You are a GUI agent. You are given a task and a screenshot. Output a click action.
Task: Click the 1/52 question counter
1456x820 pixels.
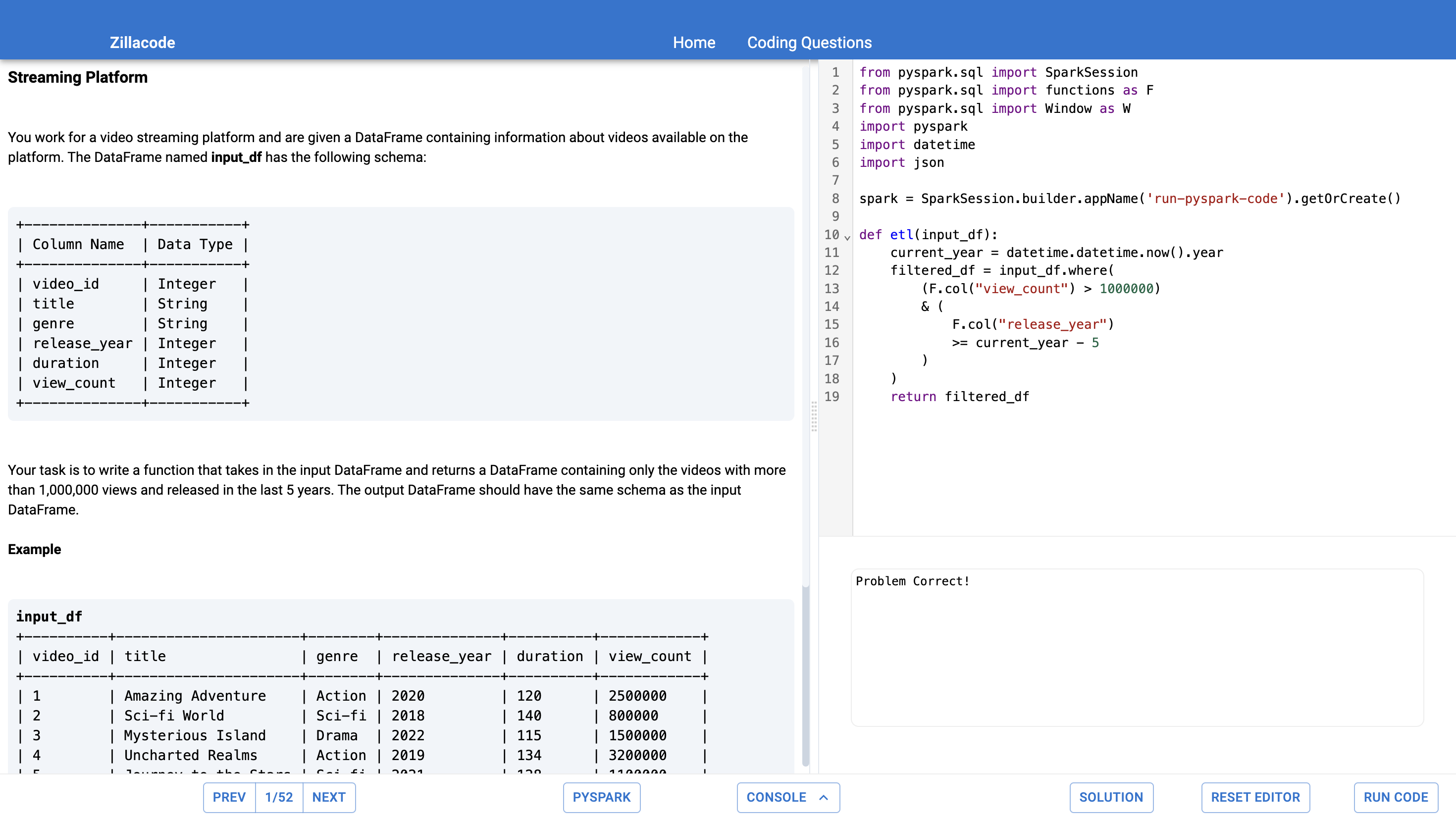pyautogui.click(x=279, y=797)
